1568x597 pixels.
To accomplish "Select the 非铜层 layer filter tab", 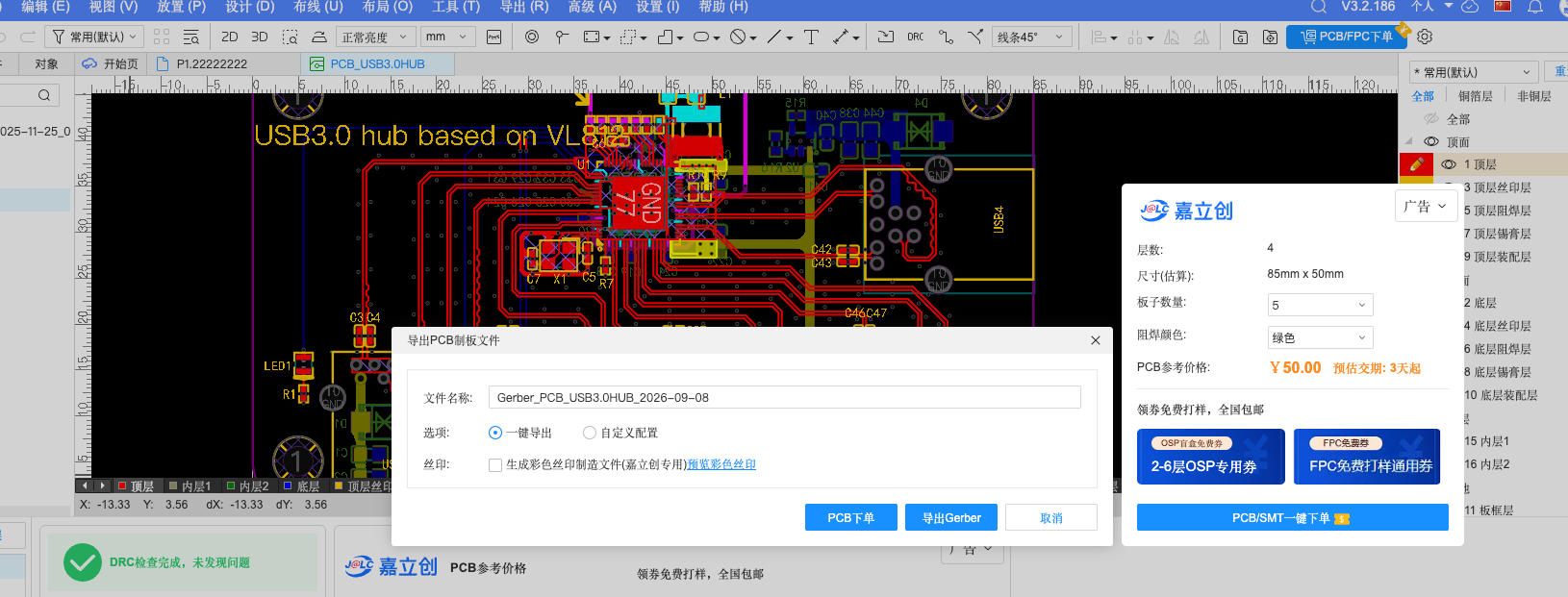I will coord(1533,96).
